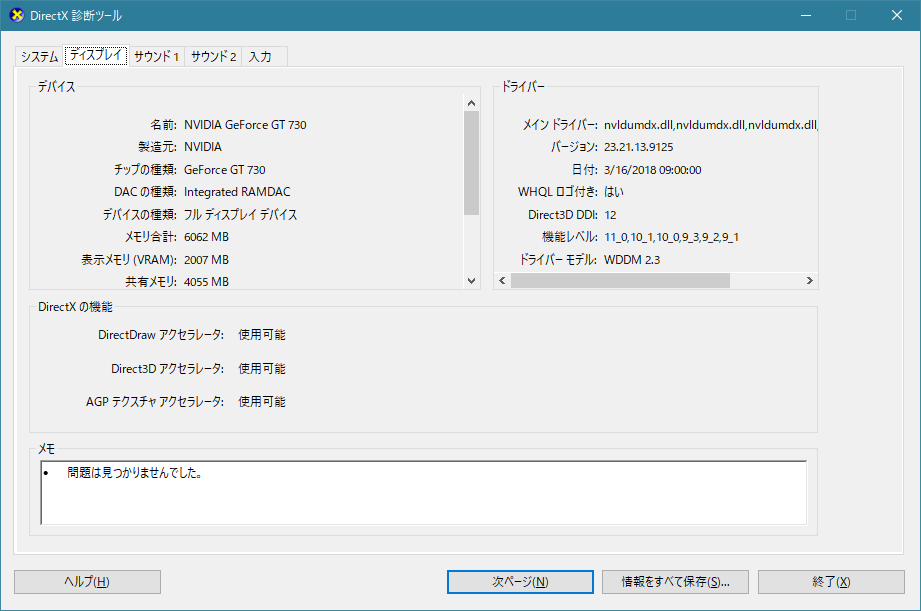Click the down arrow on the device scrollbar

click(x=470, y=280)
